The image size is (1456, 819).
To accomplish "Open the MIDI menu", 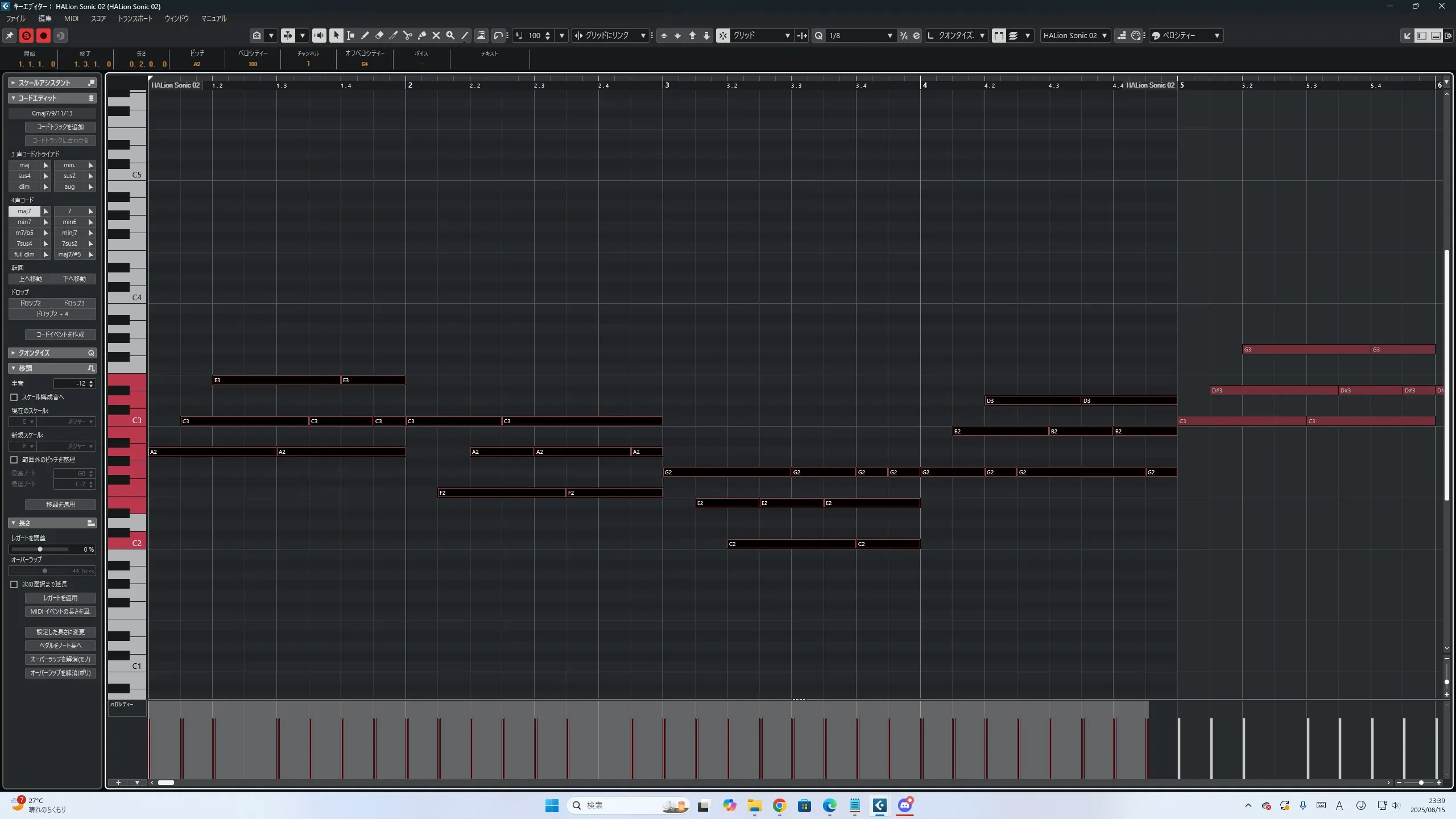I will coord(71,18).
